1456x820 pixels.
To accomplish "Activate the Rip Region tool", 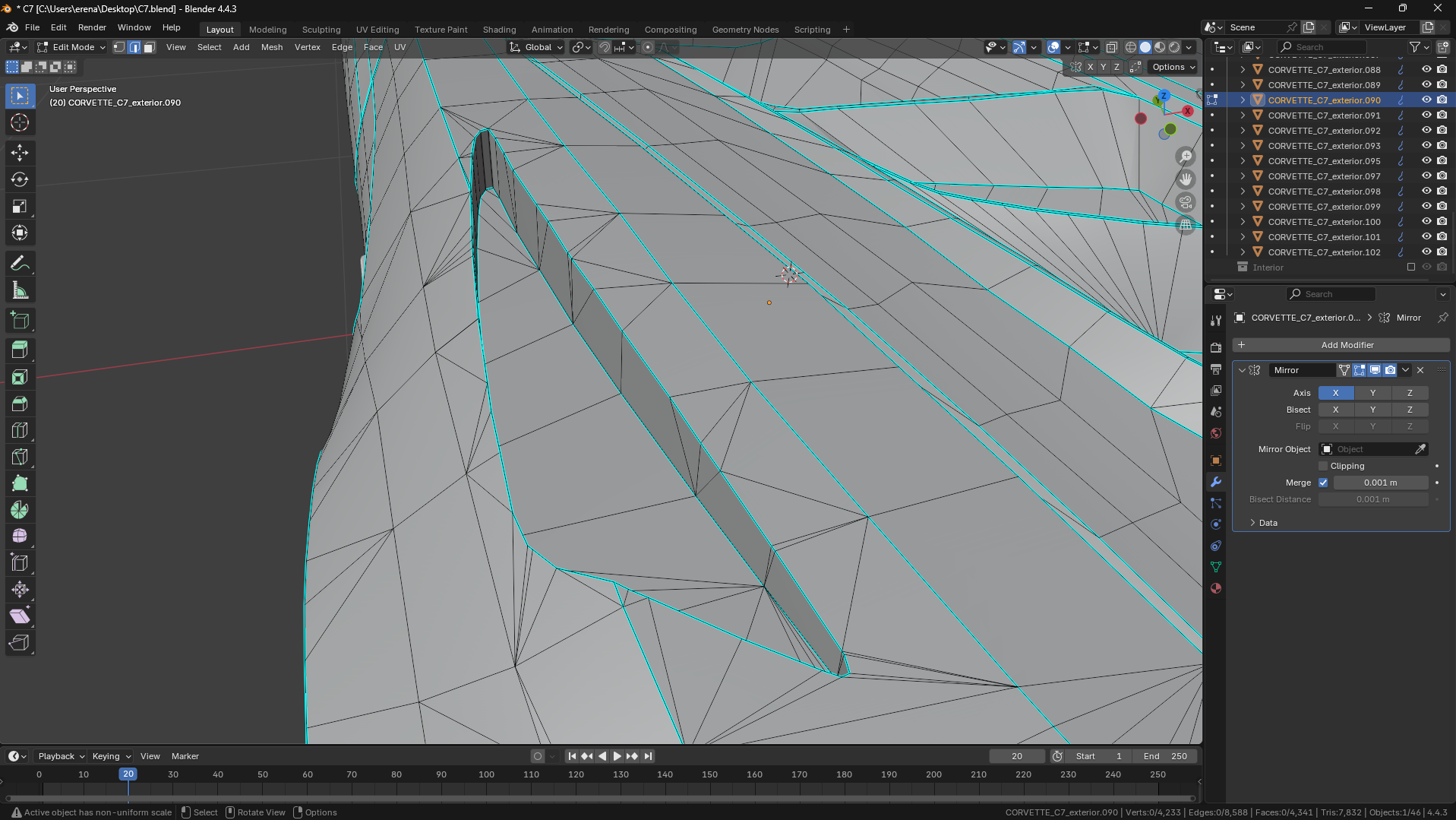I will coord(20,643).
